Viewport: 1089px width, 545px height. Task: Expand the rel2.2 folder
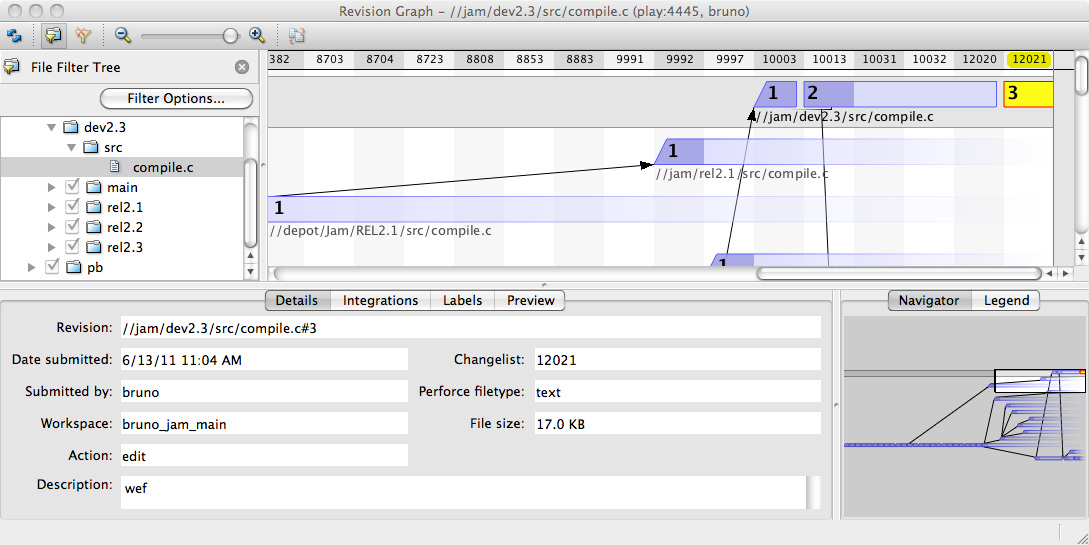click(51, 227)
